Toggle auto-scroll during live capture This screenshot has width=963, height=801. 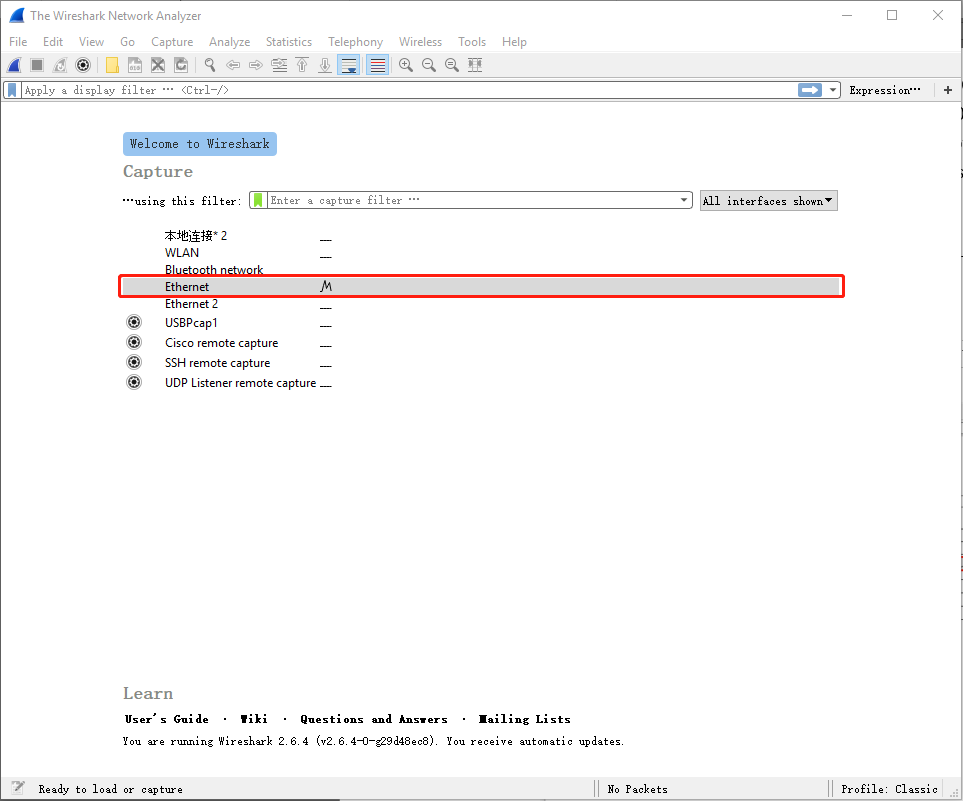pyautogui.click(x=349, y=65)
